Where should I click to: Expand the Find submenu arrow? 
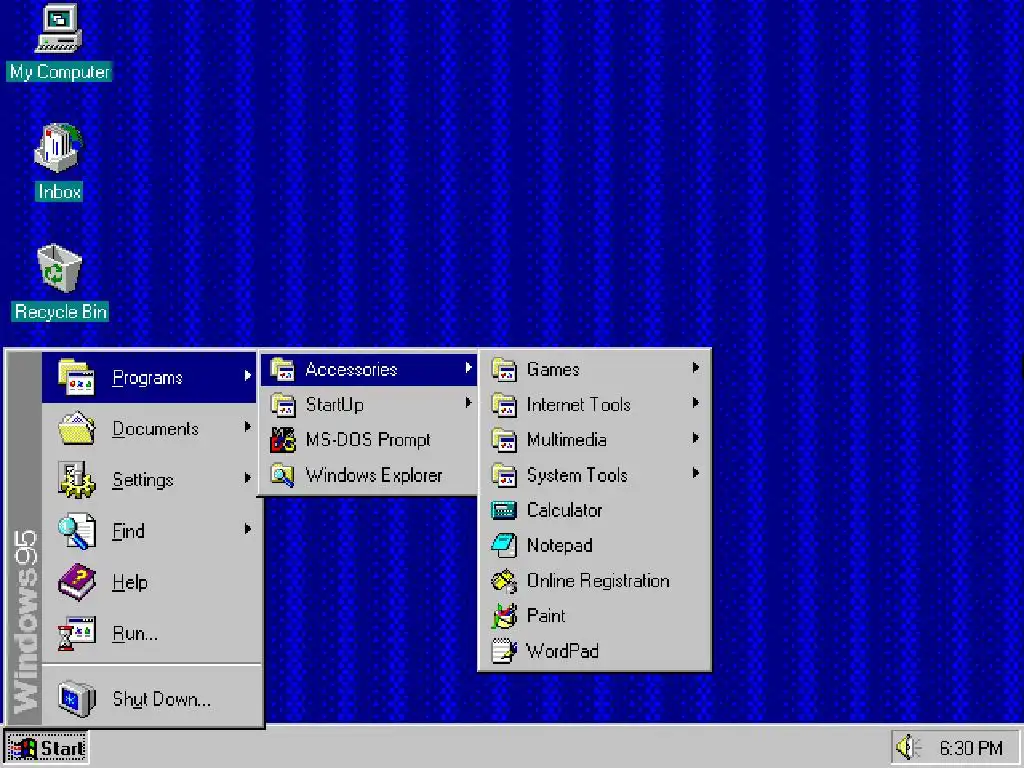pyautogui.click(x=248, y=529)
